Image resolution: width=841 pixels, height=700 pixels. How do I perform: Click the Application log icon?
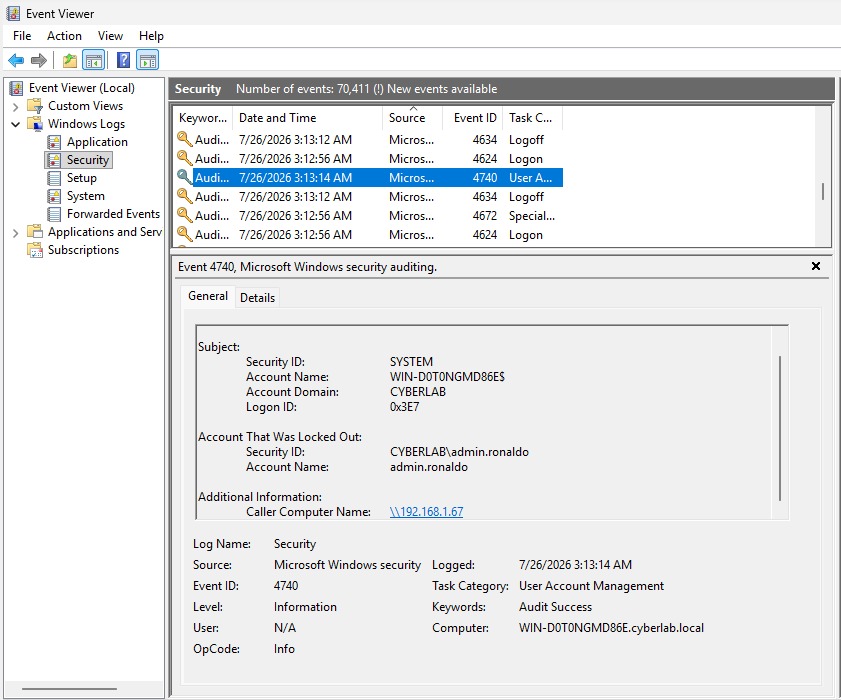pyautogui.click(x=54, y=142)
